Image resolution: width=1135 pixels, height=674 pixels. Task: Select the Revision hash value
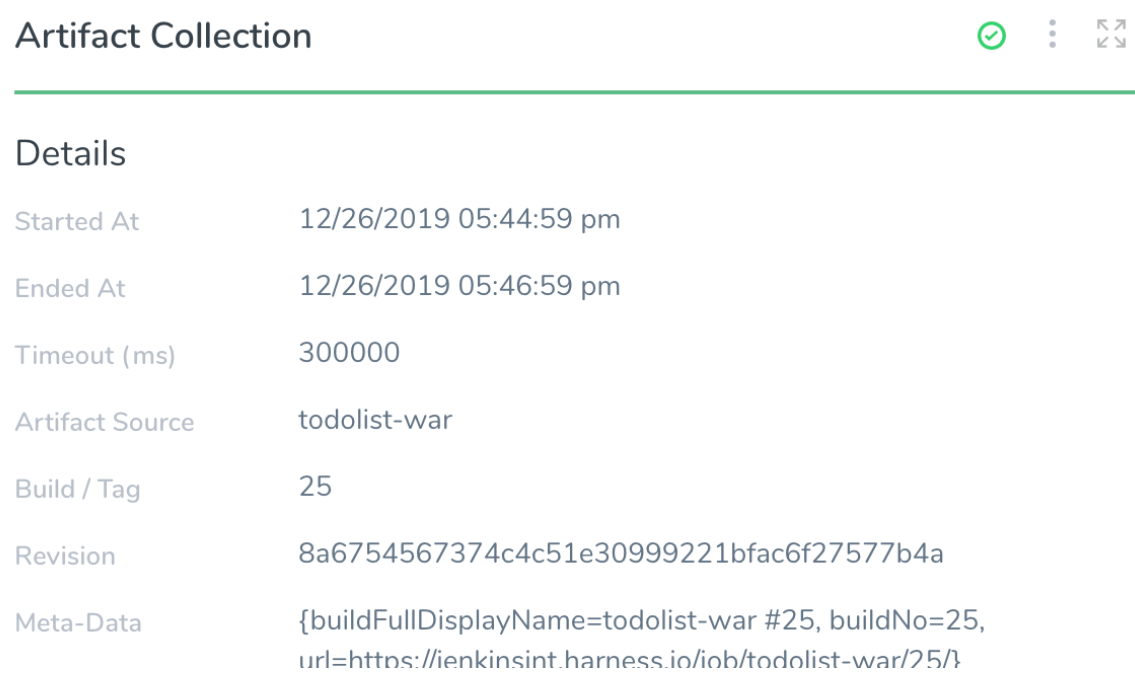621,554
